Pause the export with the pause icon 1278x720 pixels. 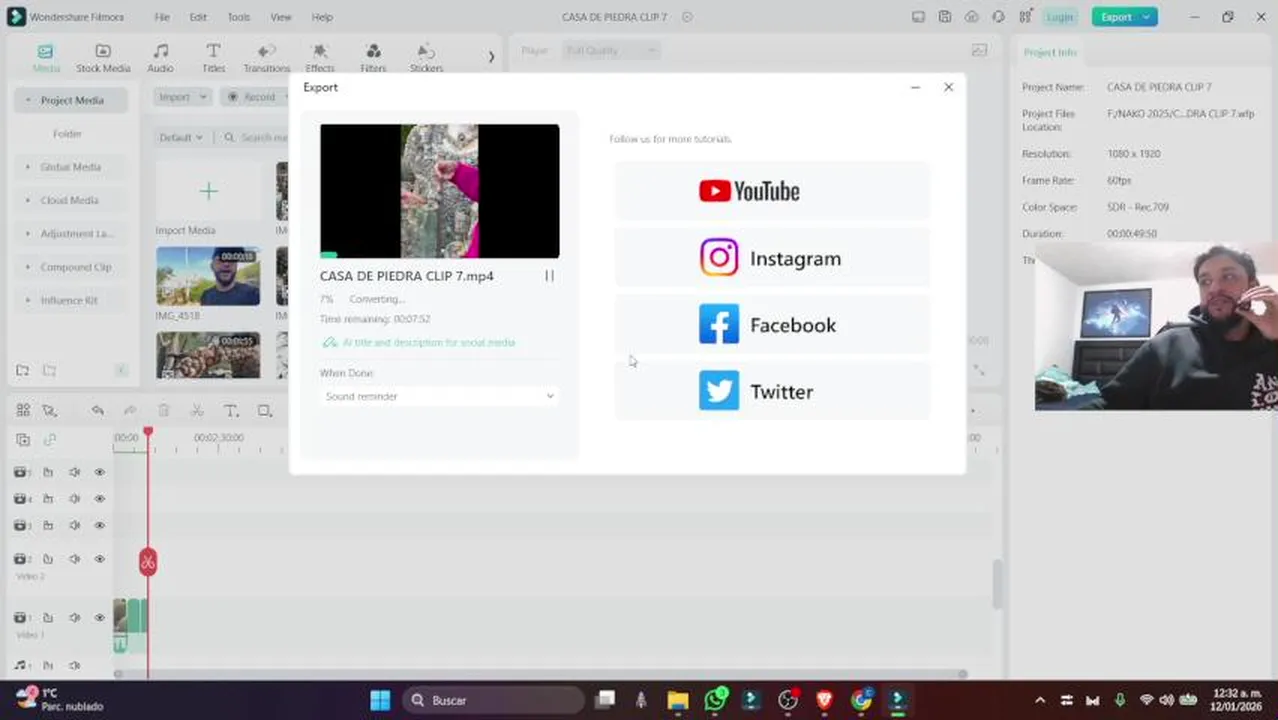(x=549, y=276)
